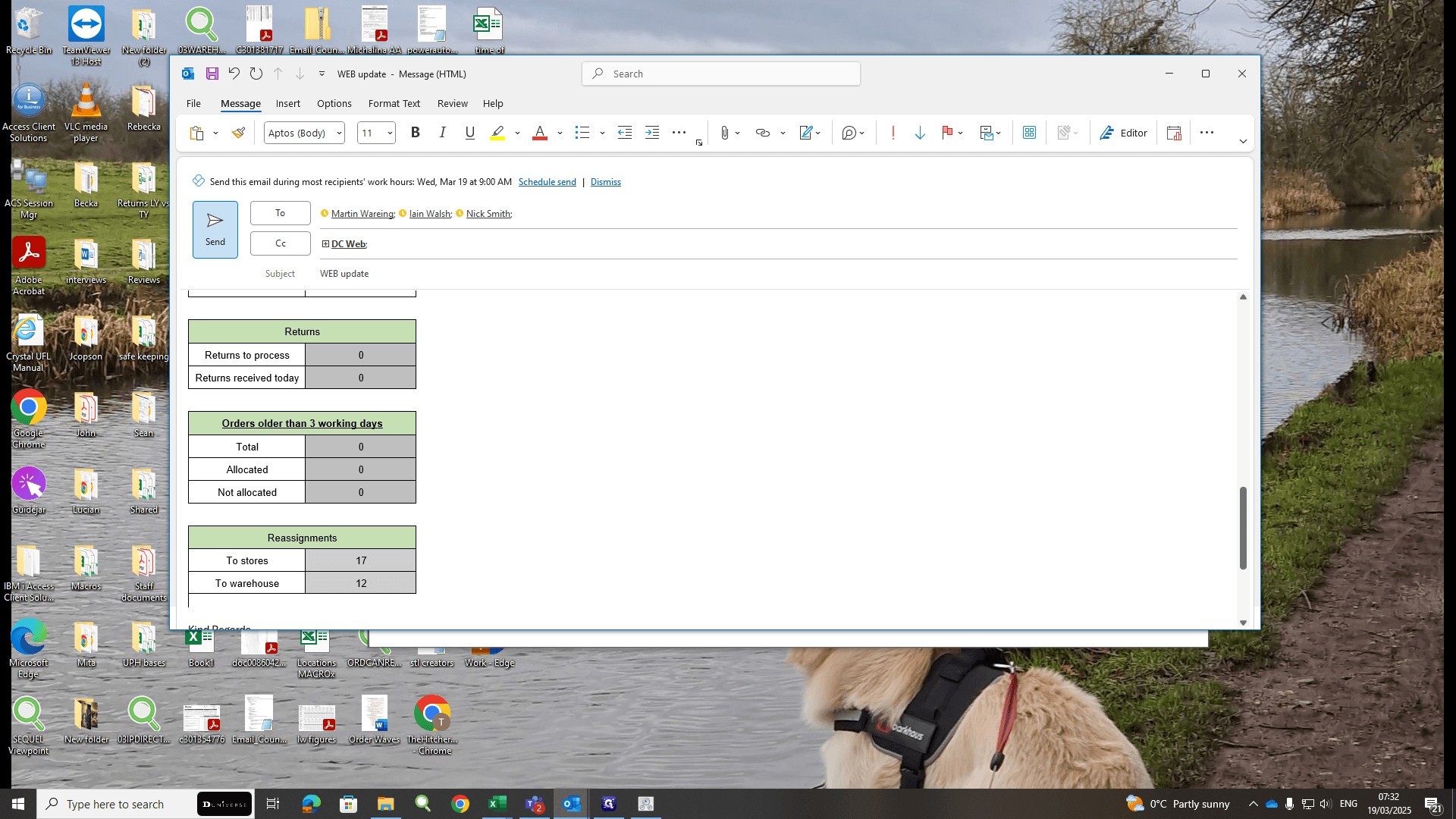Screen dimensions: 1456x819
Task: Apply red font color
Action: click(x=540, y=133)
